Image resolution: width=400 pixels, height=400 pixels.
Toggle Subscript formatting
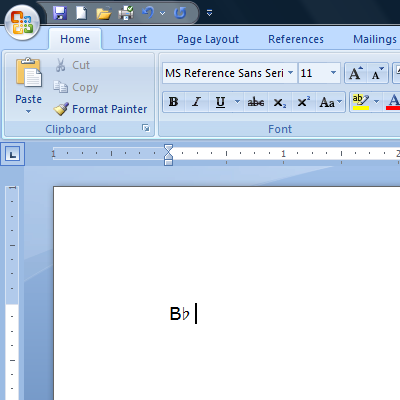coord(279,103)
